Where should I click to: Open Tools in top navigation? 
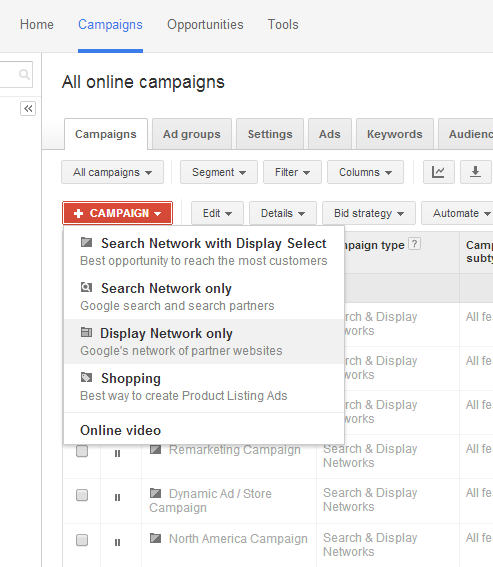coord(283,25)
